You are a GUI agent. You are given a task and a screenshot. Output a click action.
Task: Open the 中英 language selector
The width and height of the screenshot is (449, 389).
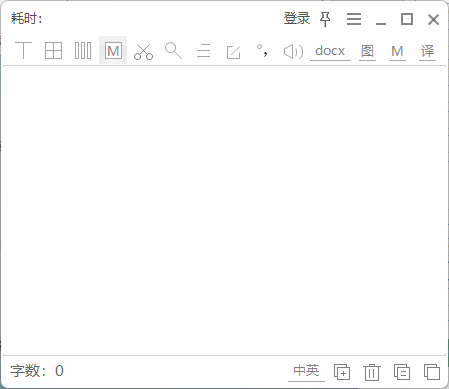click(306, 371)
